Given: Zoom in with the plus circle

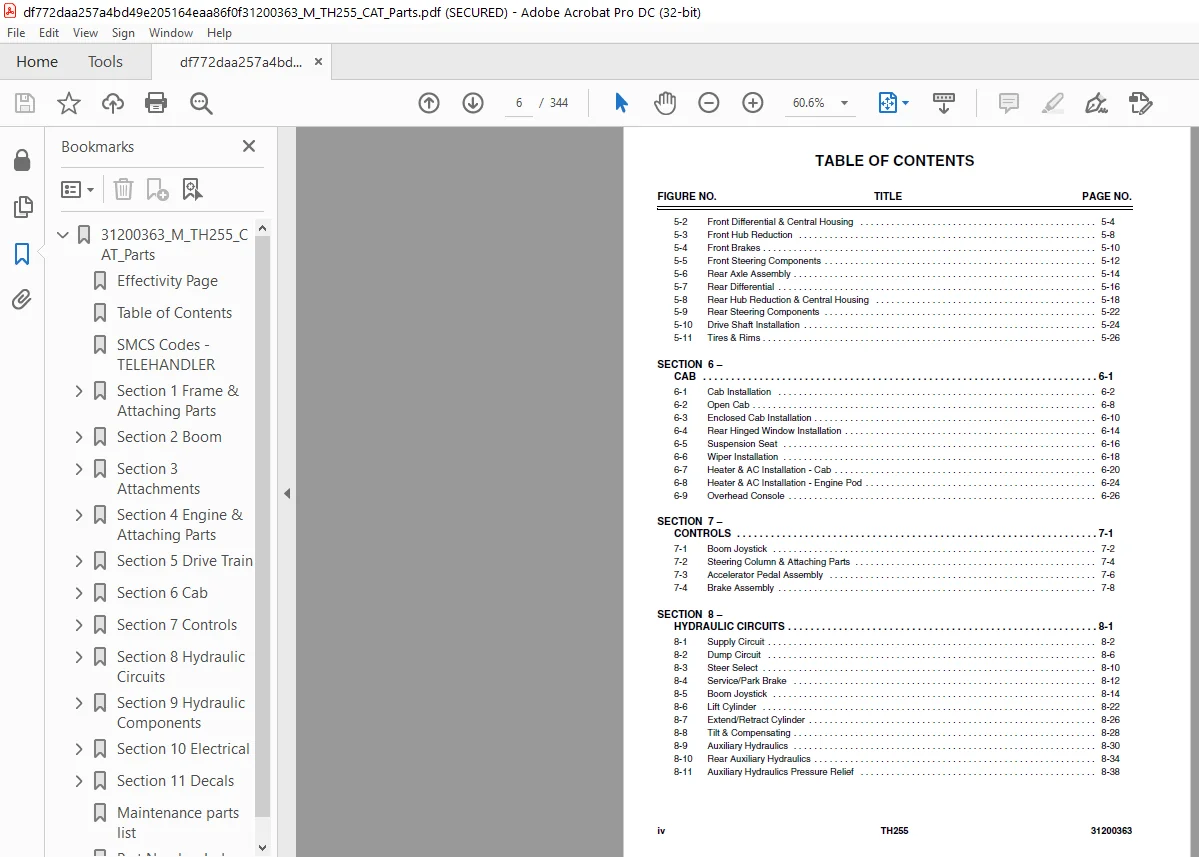Looking at the screenshot, I should 752,103.
